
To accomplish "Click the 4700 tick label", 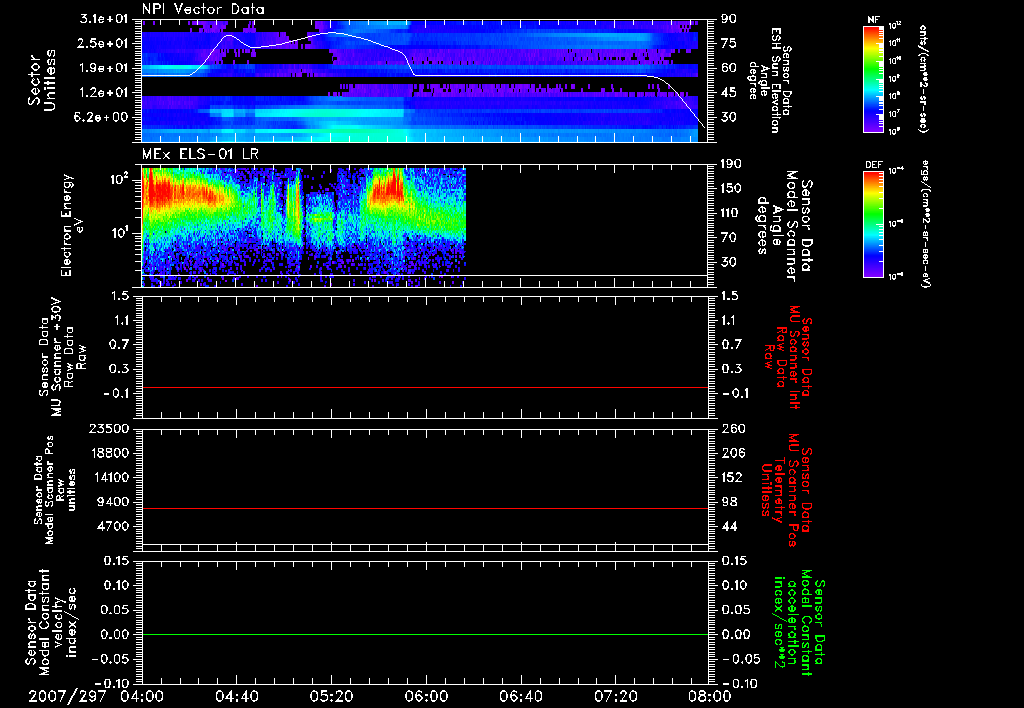I will point(114,526).
